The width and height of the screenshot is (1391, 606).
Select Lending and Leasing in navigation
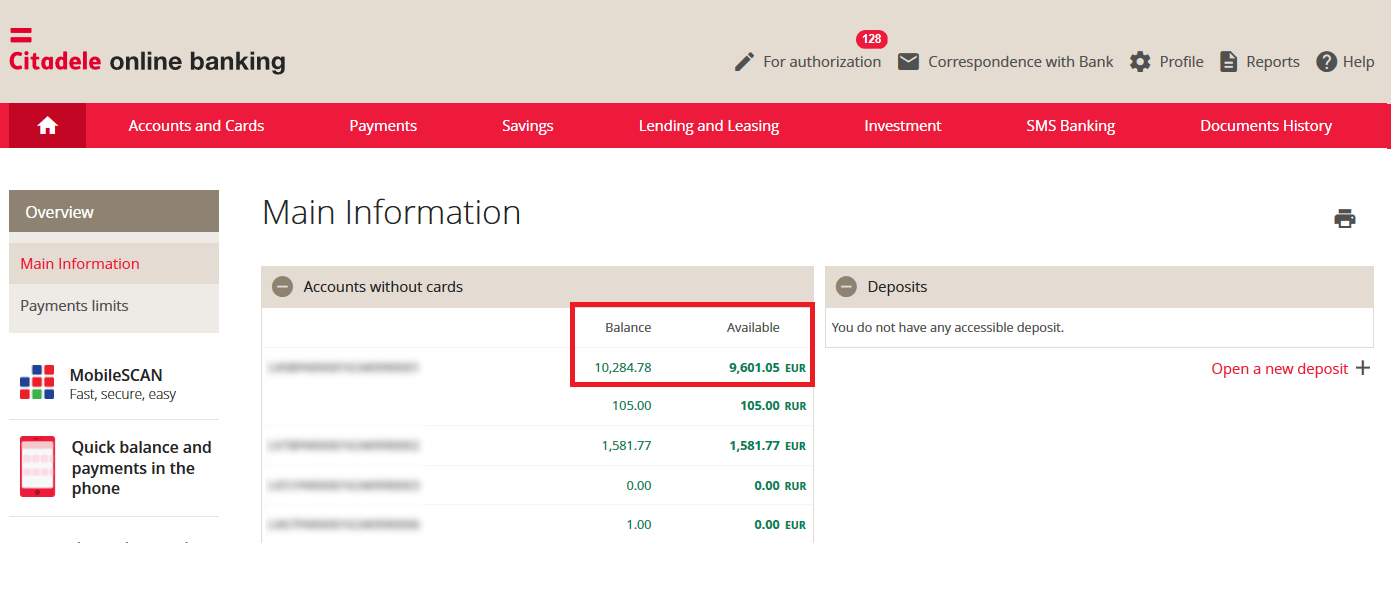[708, 125]
